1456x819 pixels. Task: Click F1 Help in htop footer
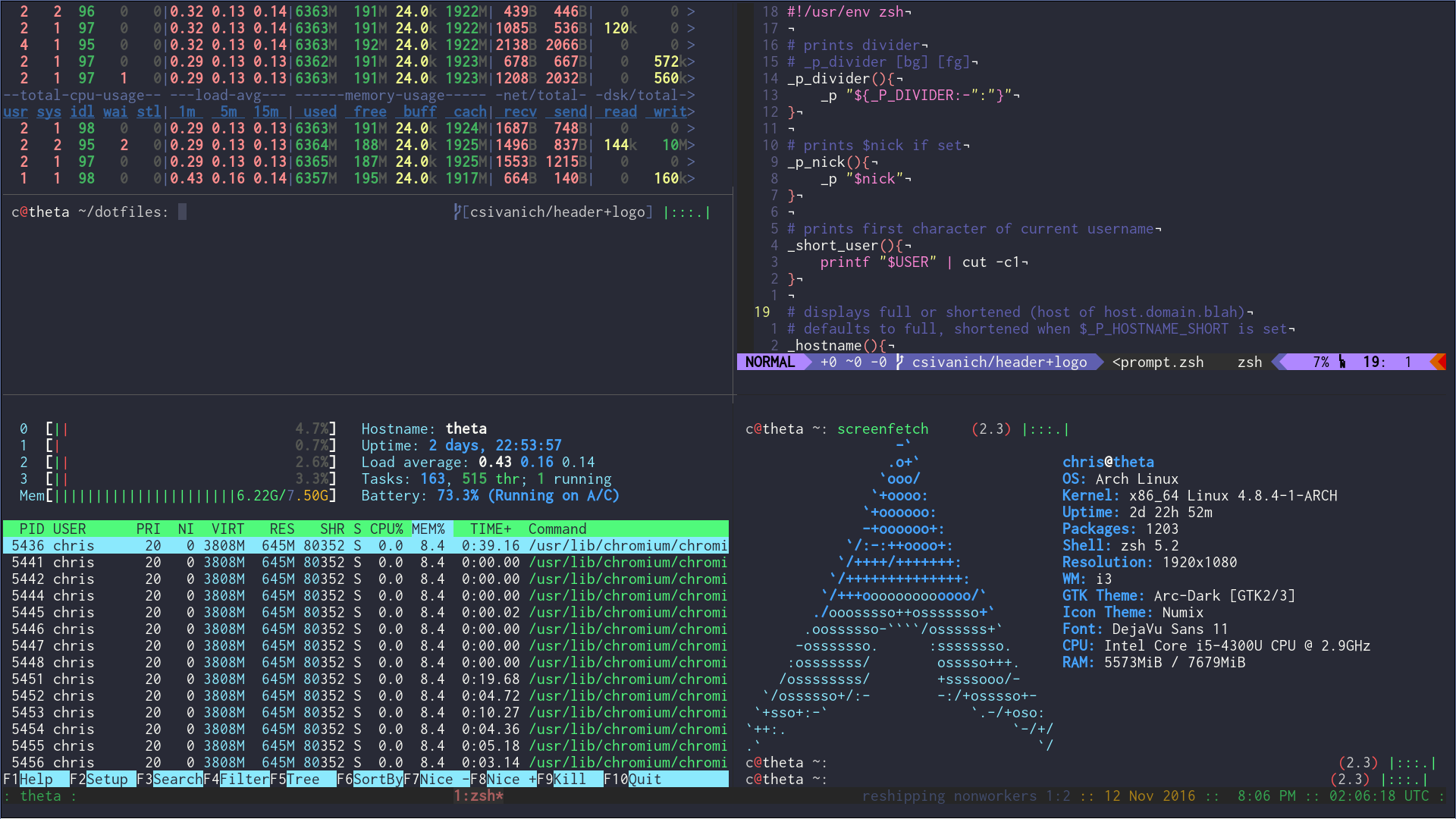pyautogui.click(x=28, y=779)
